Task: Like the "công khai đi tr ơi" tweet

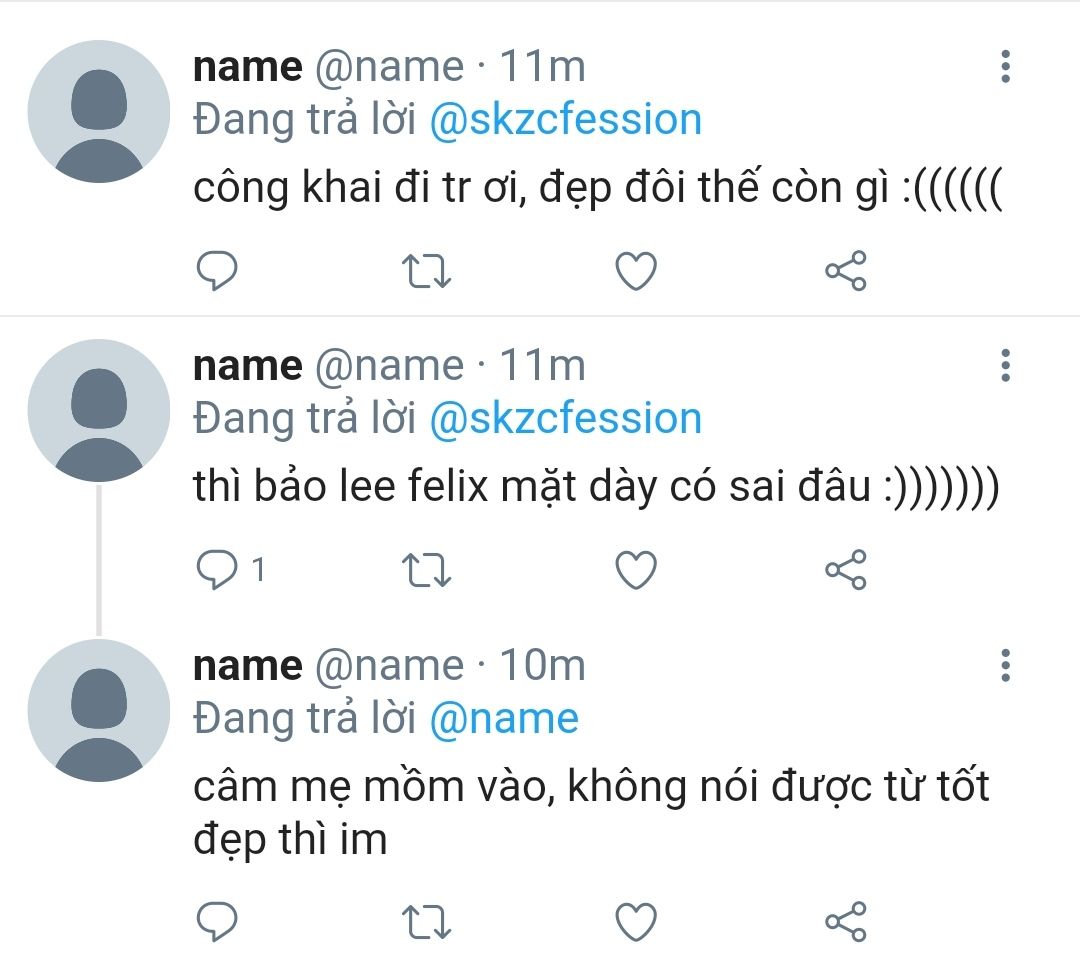Action: (635, 271)
